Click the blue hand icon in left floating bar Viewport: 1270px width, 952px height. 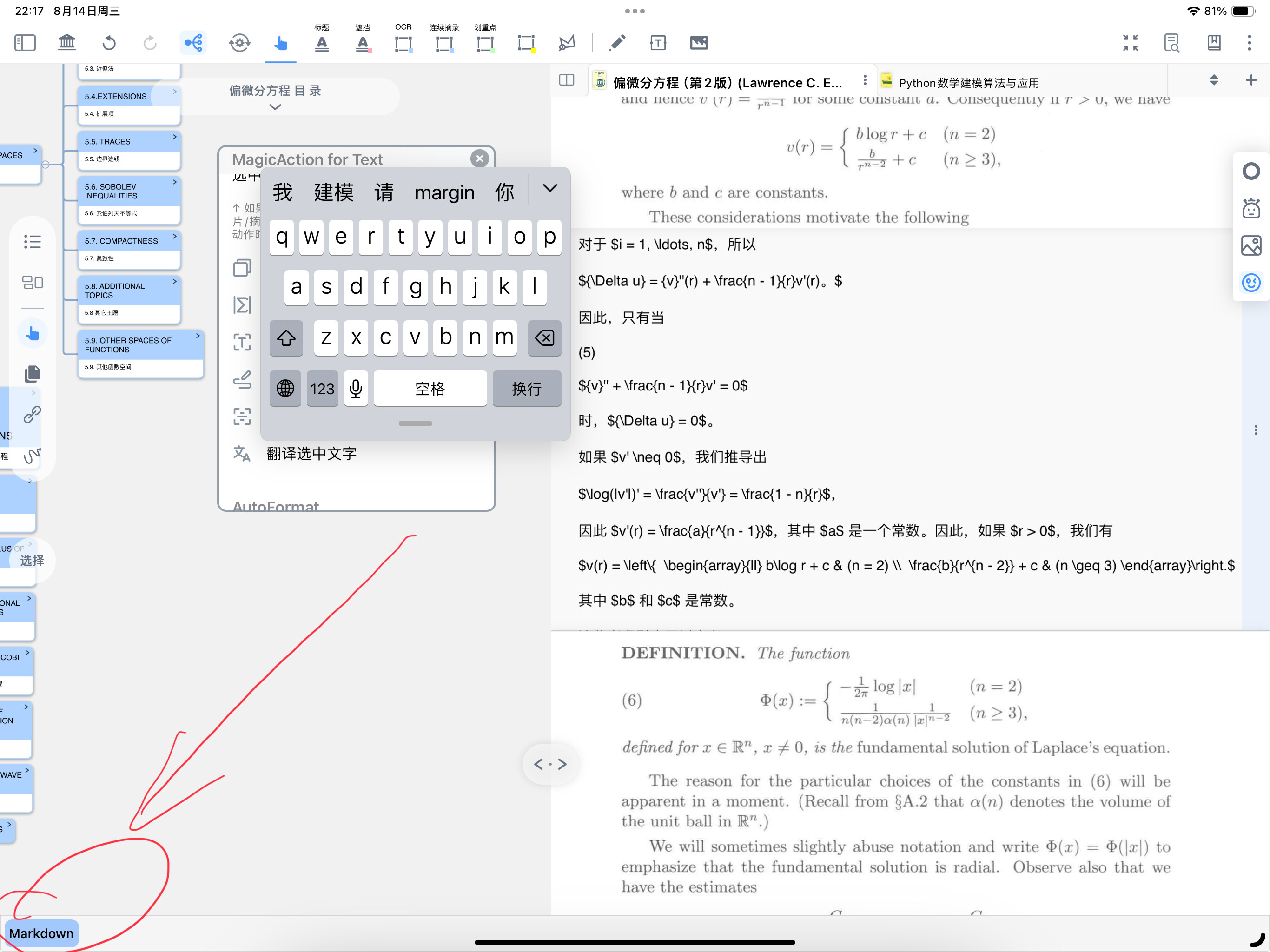(33, 334)
